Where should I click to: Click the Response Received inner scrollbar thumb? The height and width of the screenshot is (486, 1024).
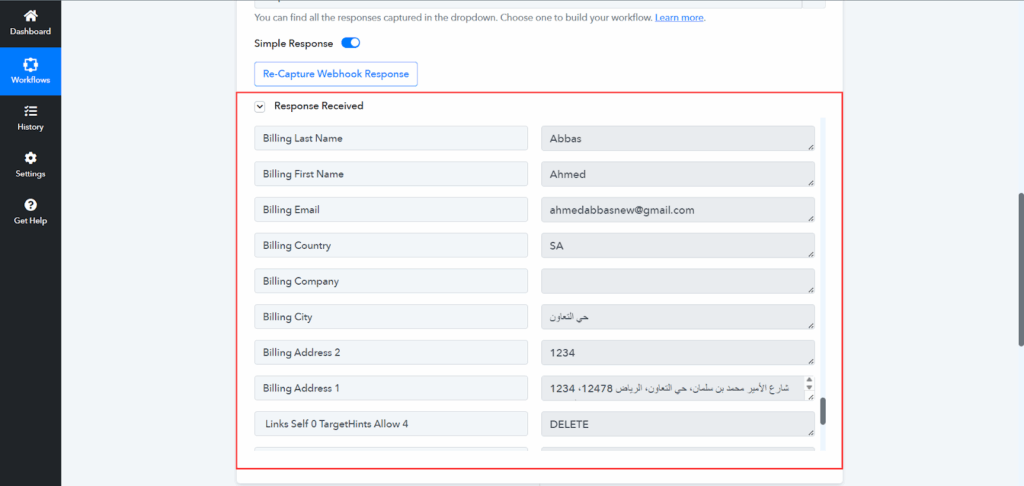pos(824,411)
